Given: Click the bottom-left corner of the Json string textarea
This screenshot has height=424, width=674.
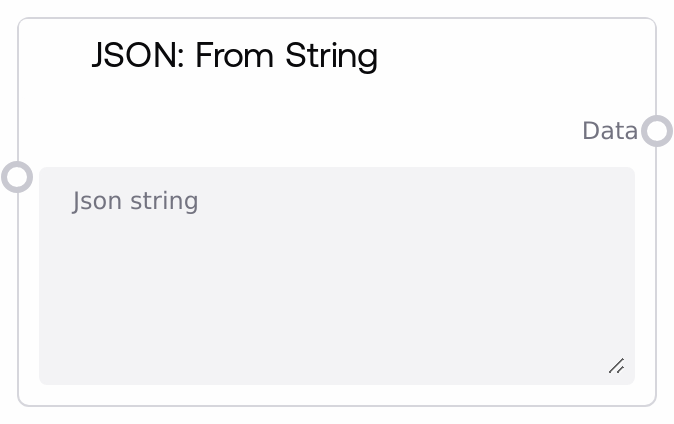Looking at the screenshot, I should pos(48,376).
